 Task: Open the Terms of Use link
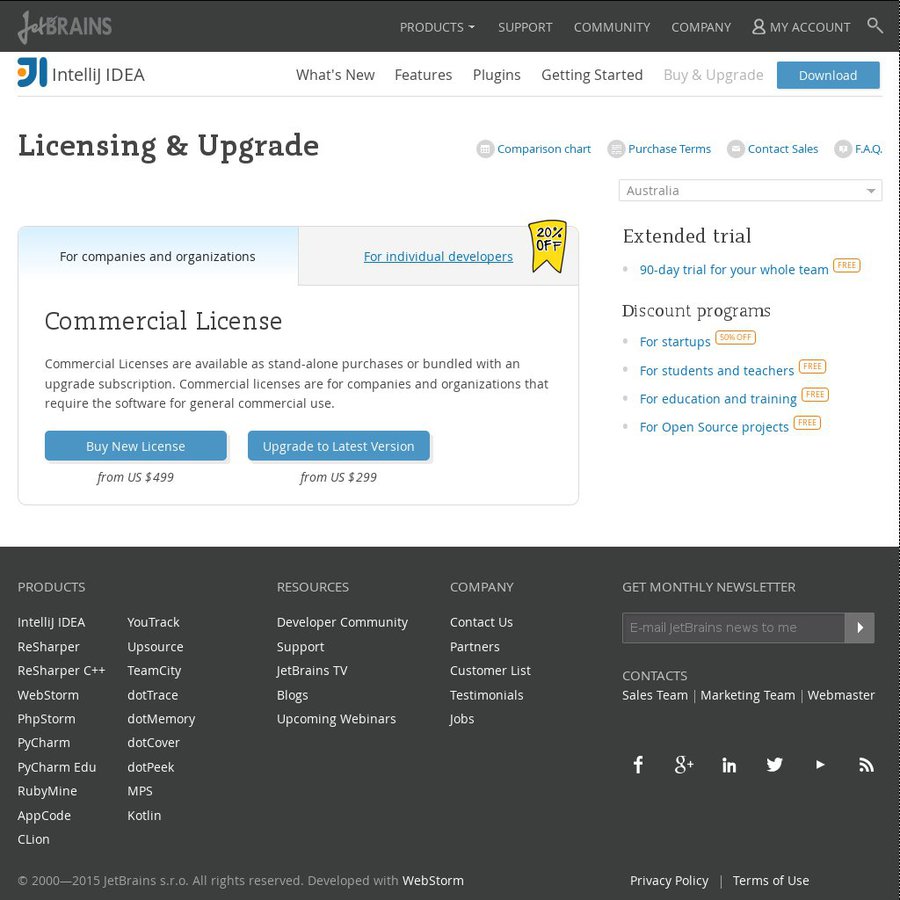tap(771, 880)
